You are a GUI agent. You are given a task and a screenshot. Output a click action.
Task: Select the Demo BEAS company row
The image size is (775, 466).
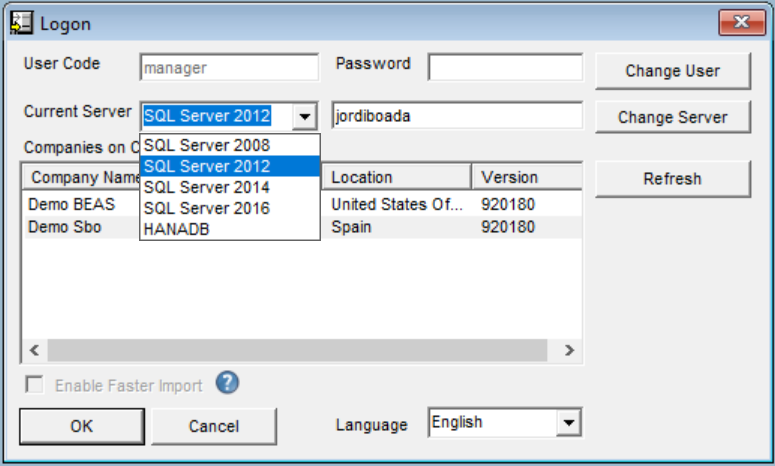tap(302, 204)
